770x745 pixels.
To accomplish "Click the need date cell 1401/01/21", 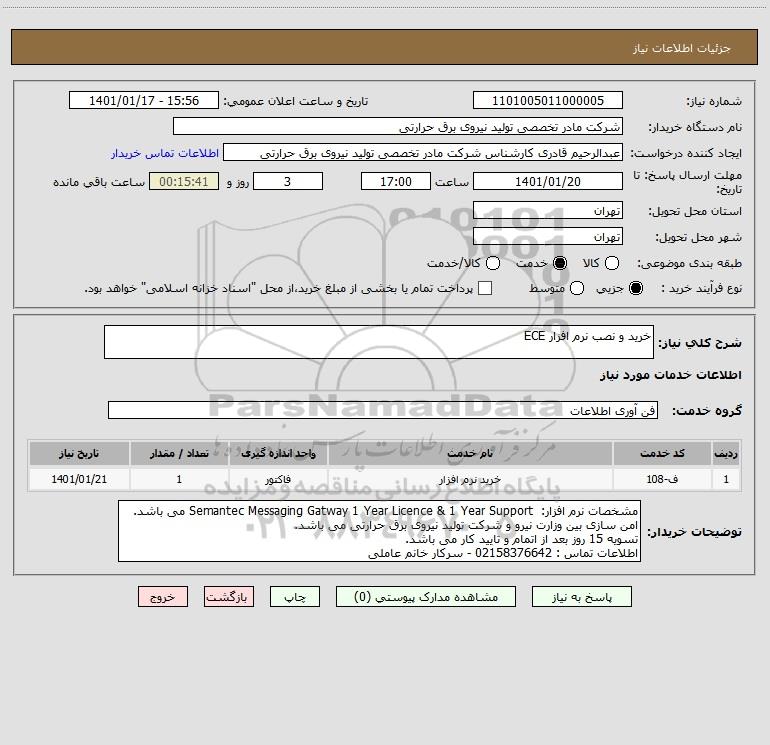I will pyautogui.click(x=79, y=479).
